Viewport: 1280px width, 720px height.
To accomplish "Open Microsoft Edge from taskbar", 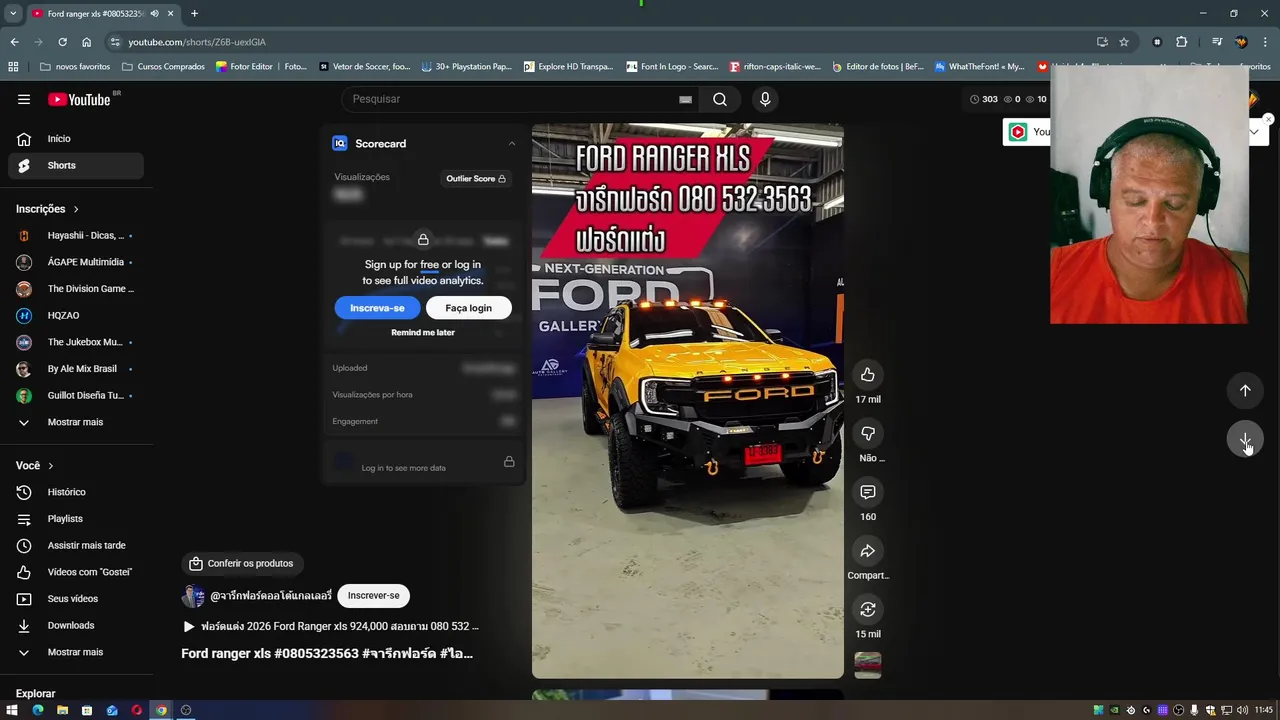I will click(38, 710).
